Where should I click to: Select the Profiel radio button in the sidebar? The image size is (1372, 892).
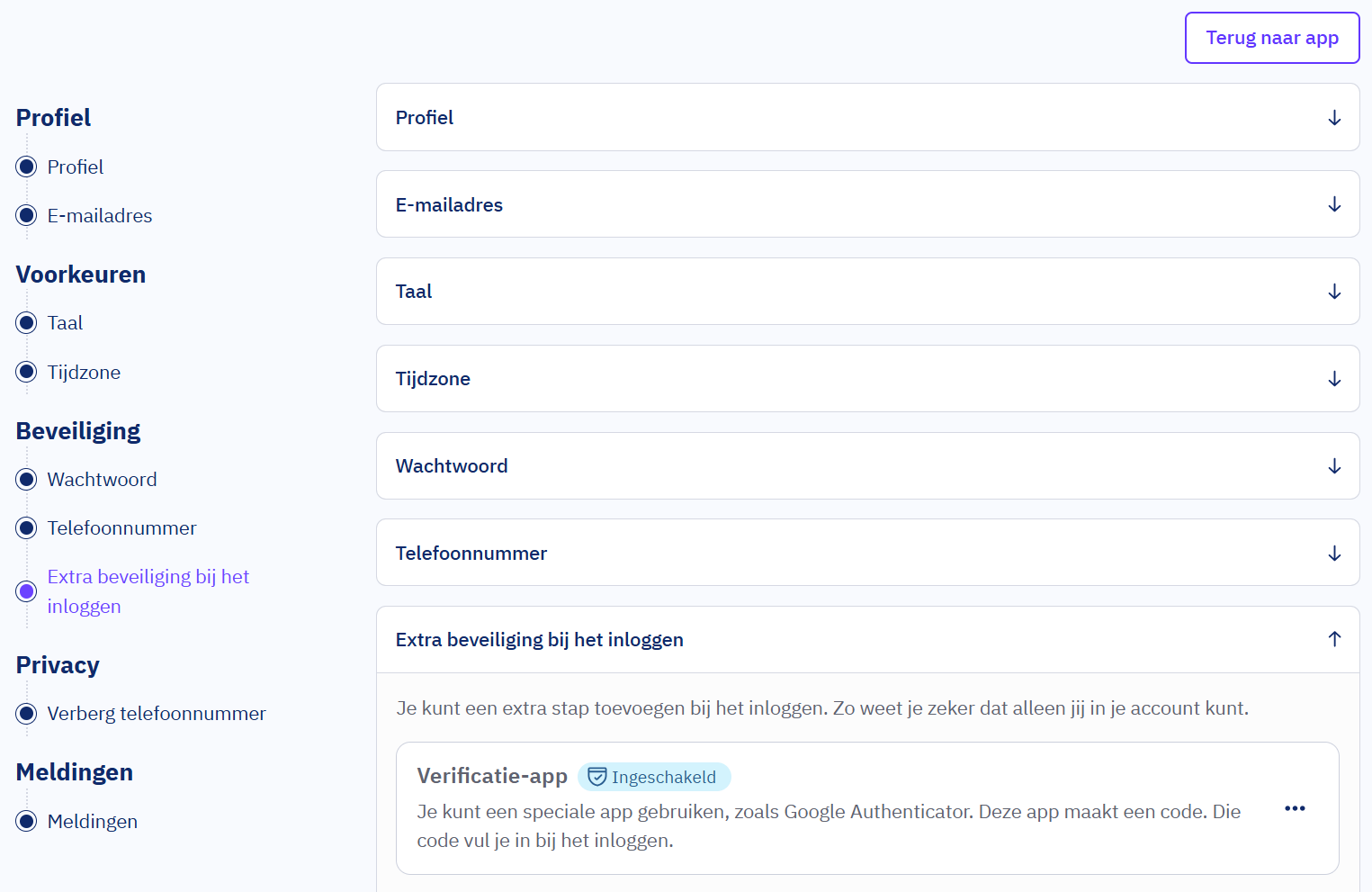coord(26,167)
